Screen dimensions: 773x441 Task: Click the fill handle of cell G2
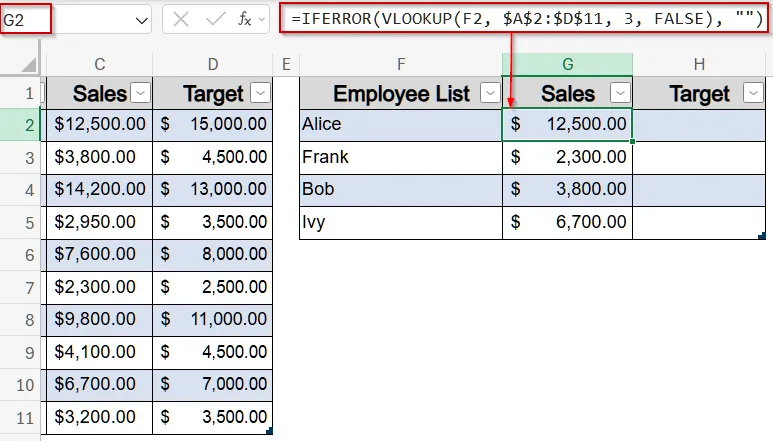click(632, 141)
